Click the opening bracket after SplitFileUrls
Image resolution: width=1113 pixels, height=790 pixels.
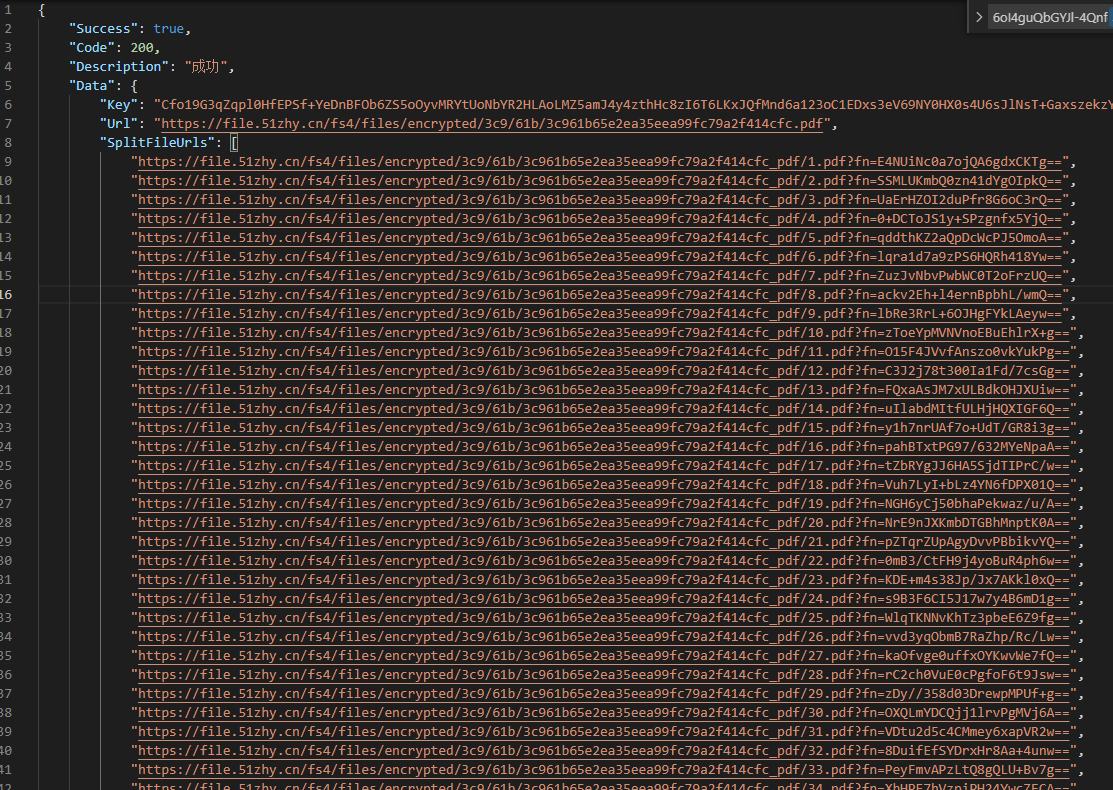click(x=234, y=143)
